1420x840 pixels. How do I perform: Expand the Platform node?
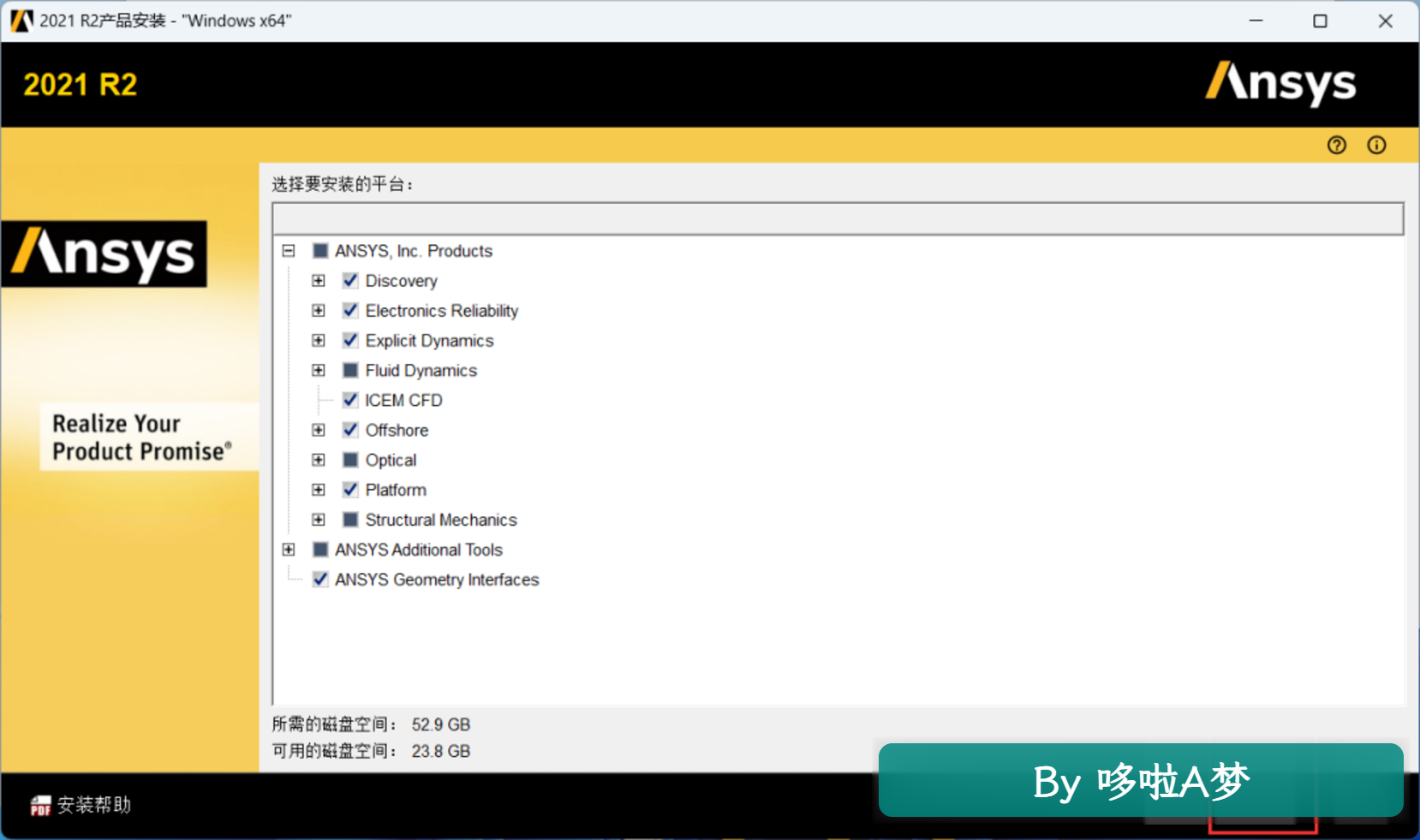[319, 490]
